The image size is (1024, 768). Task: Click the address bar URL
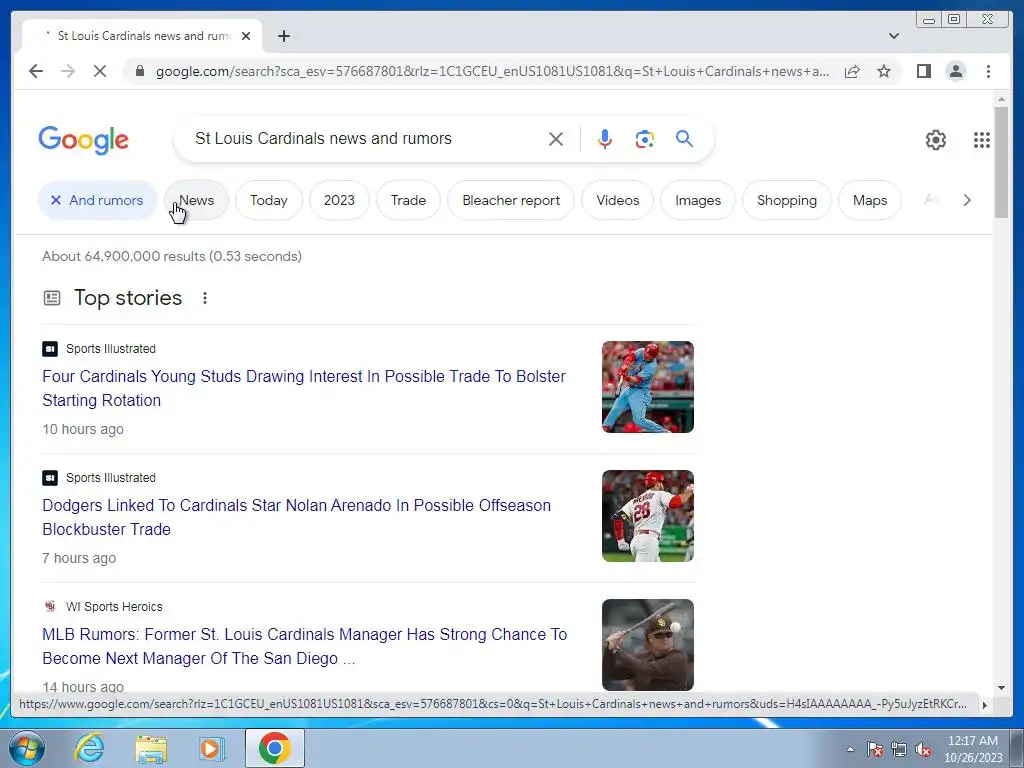click(x=492, y=71)
